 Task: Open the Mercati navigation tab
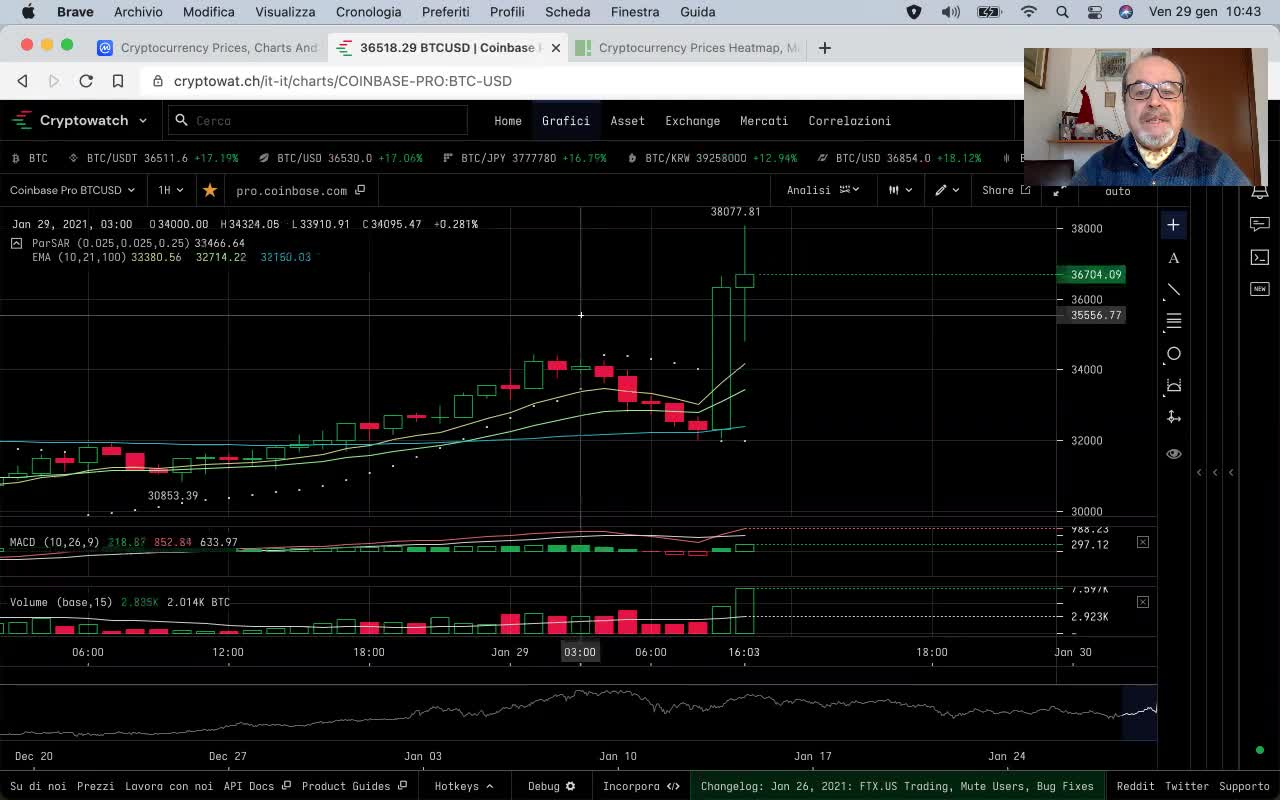click(764, 121)
